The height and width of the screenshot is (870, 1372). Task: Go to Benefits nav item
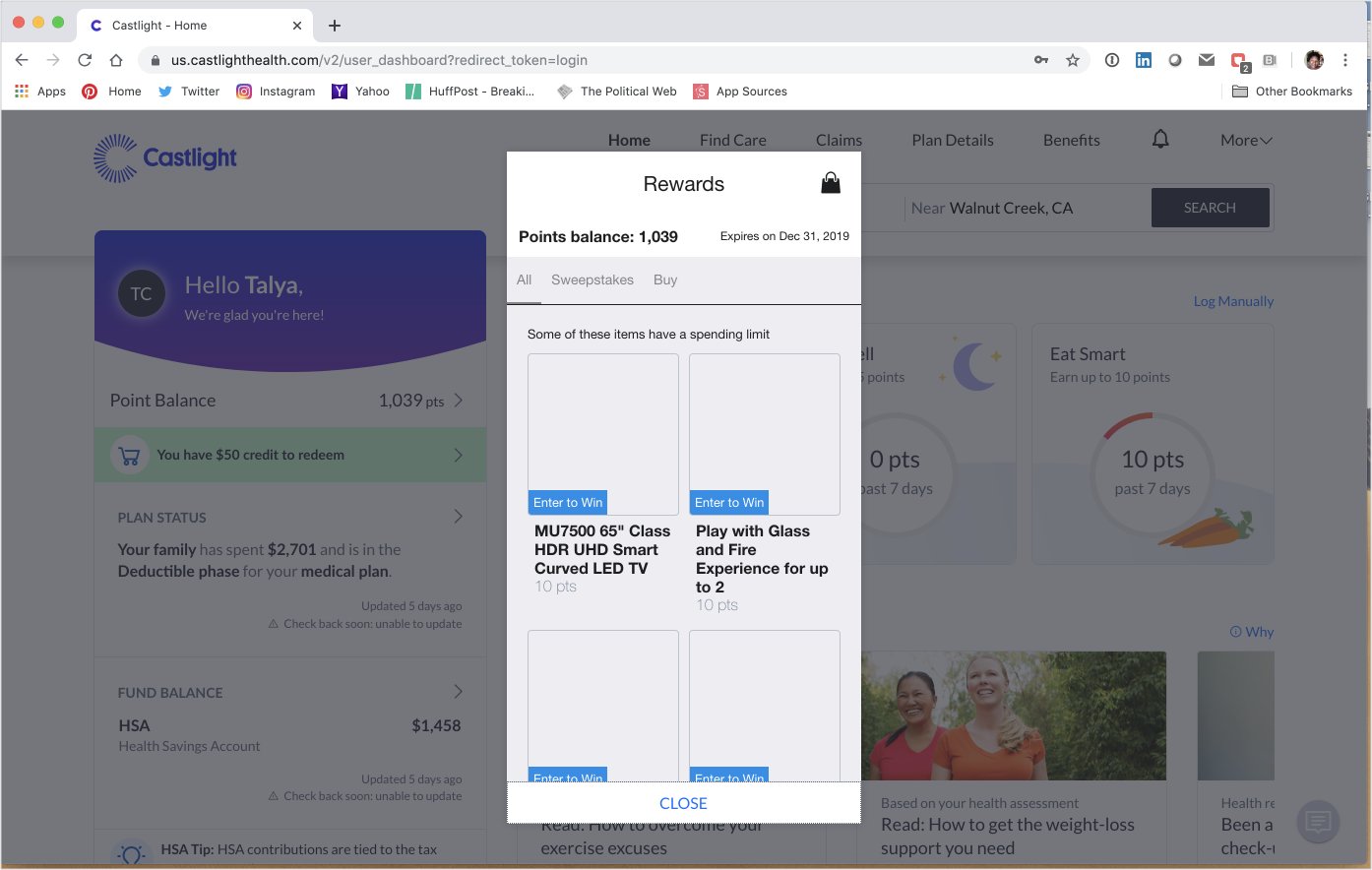pyautogui.click(x=1072, y=140)
